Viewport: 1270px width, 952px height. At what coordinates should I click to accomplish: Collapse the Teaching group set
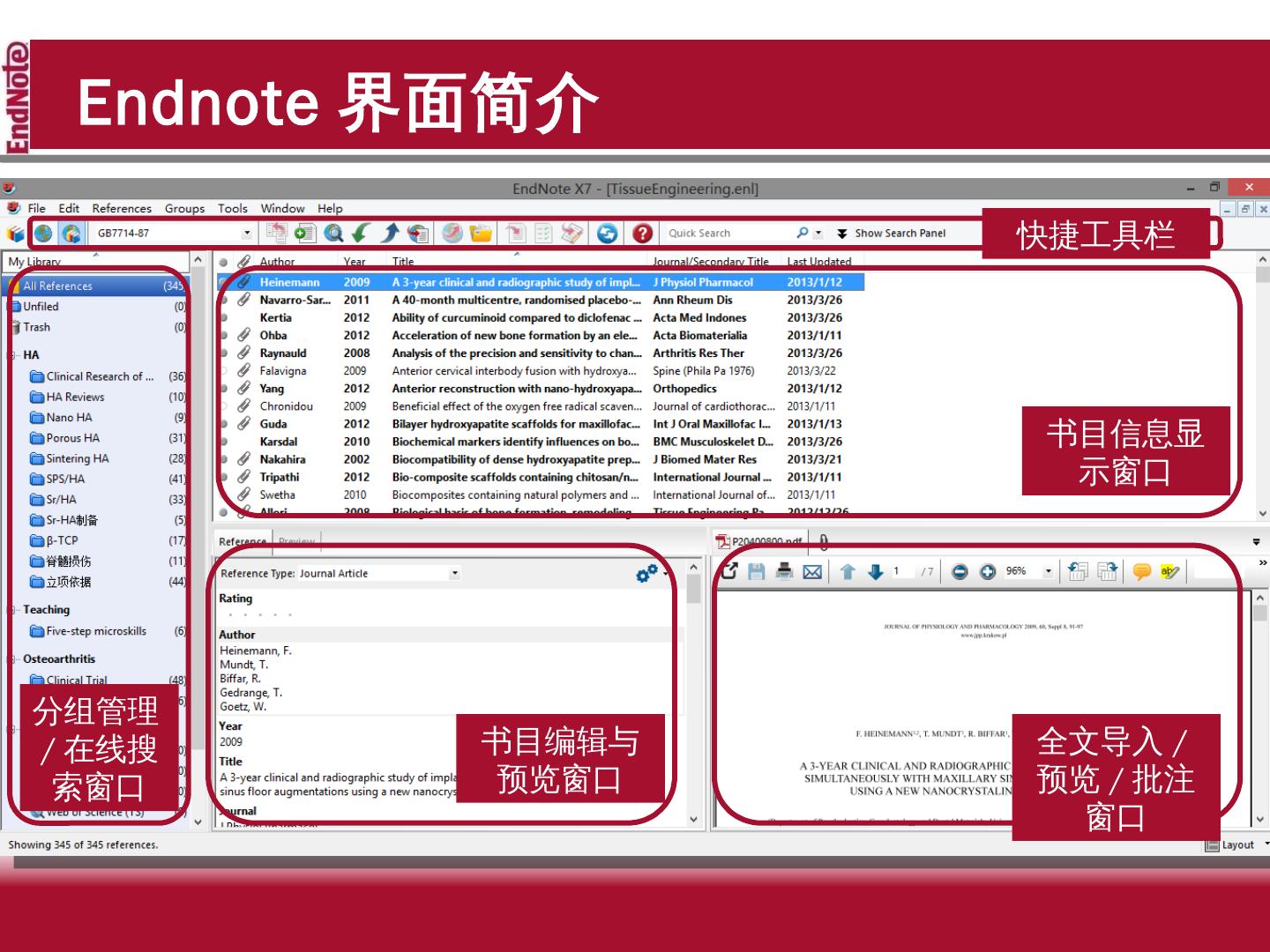(13, 609)
